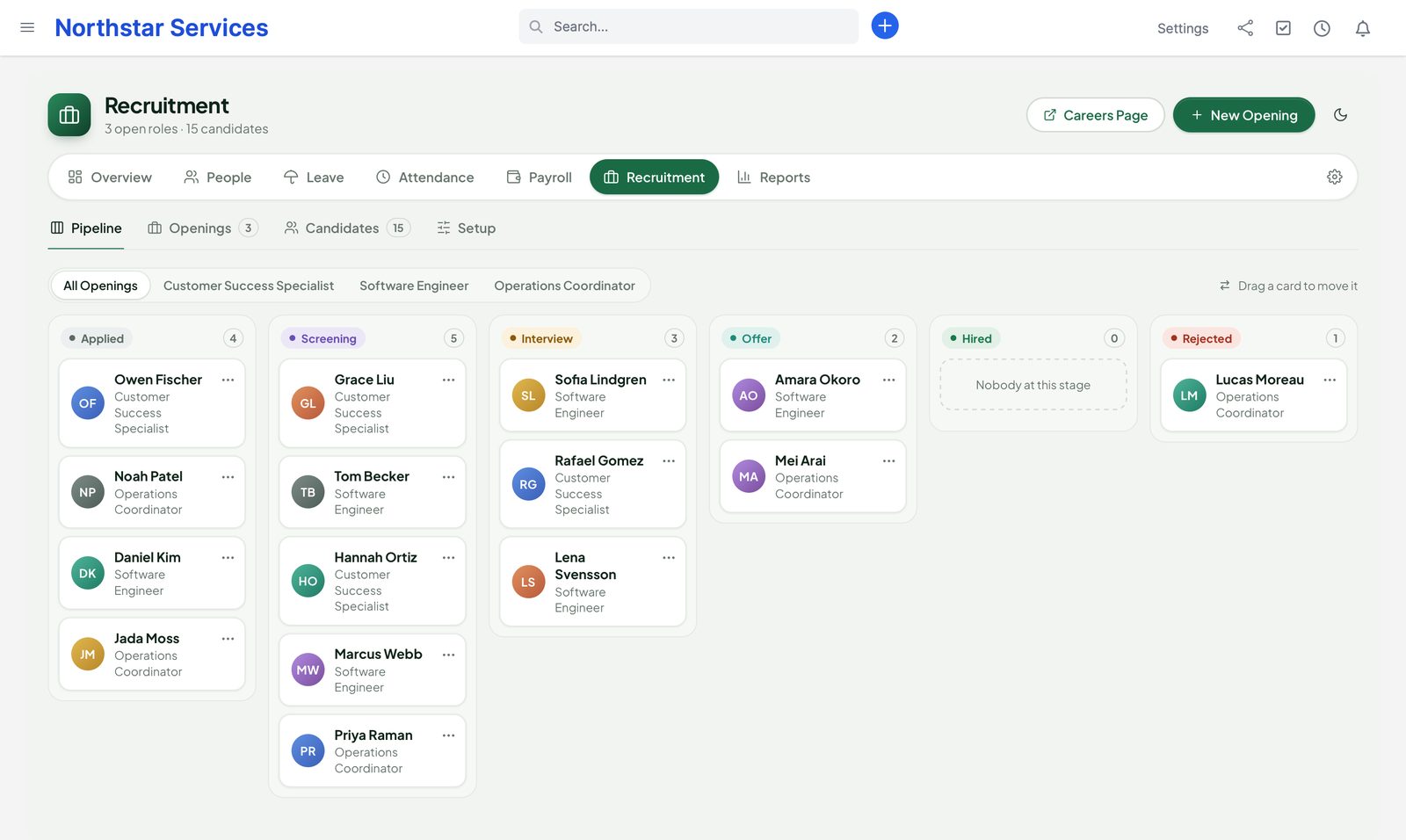The image size is (1406, 840).
Task: Open options menu for Lena Svensson card
Action: coord(669,557)
